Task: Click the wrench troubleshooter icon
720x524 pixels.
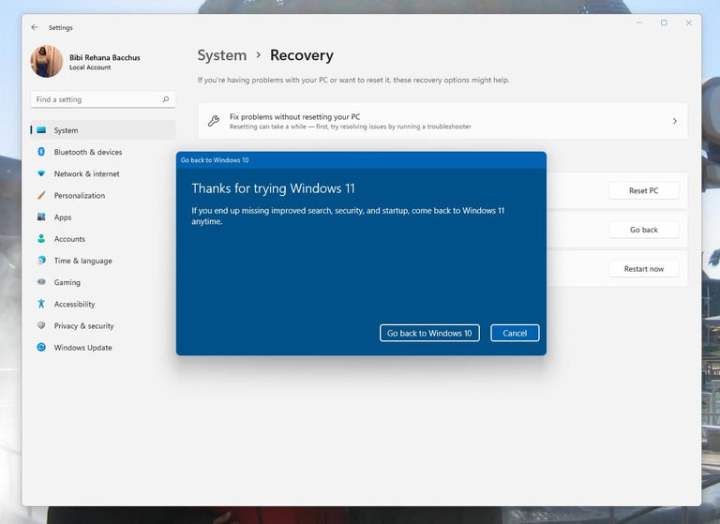Action: tap(214, 121)
